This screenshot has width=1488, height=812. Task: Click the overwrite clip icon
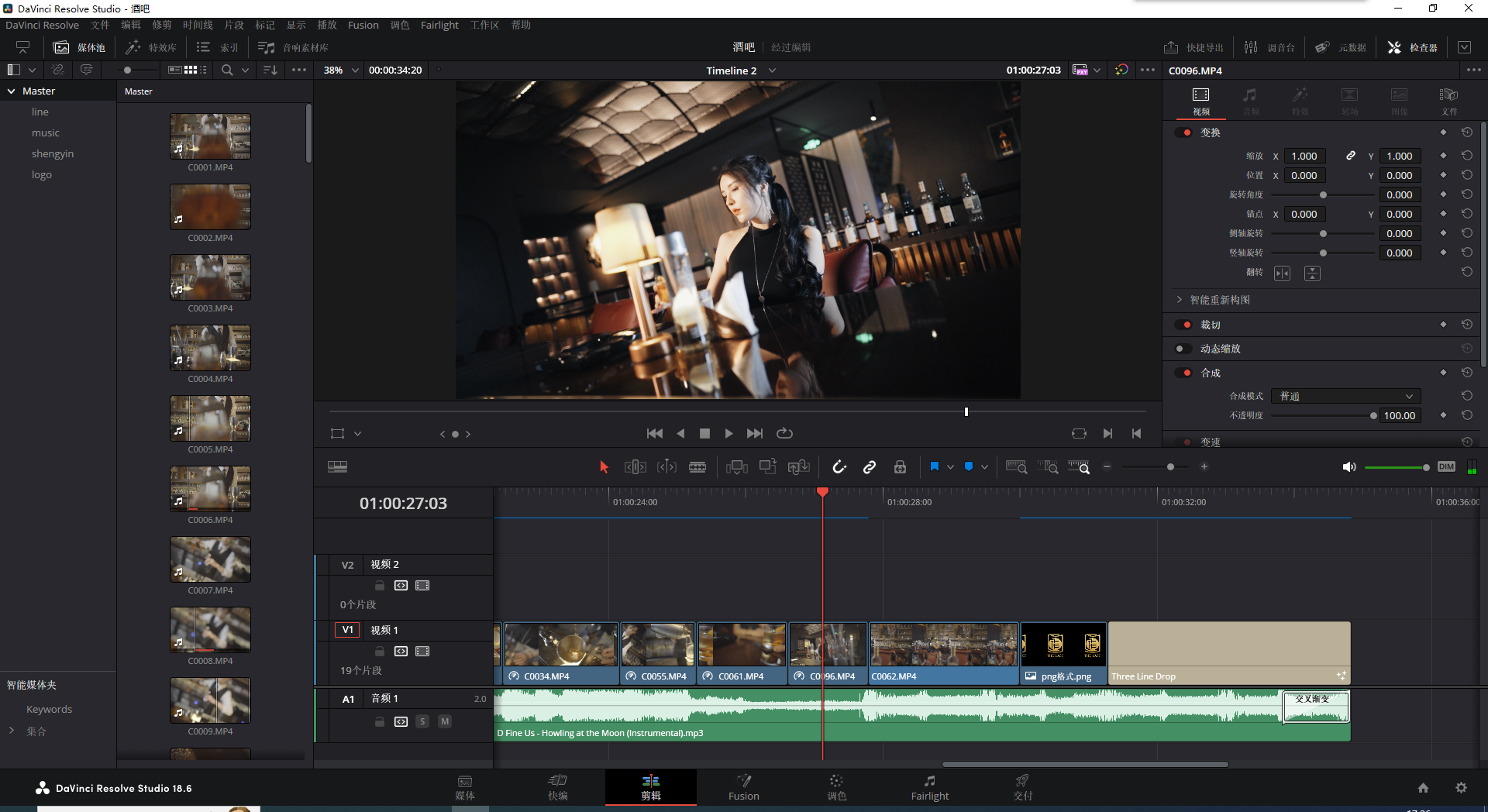(x=767, y=467)
